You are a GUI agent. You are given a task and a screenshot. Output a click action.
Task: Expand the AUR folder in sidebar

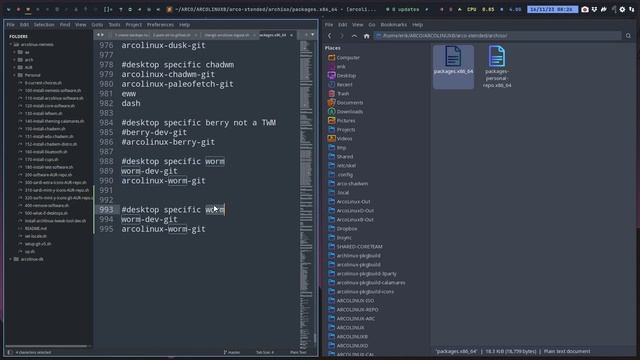pyautogui.click(x=15, y=67)
